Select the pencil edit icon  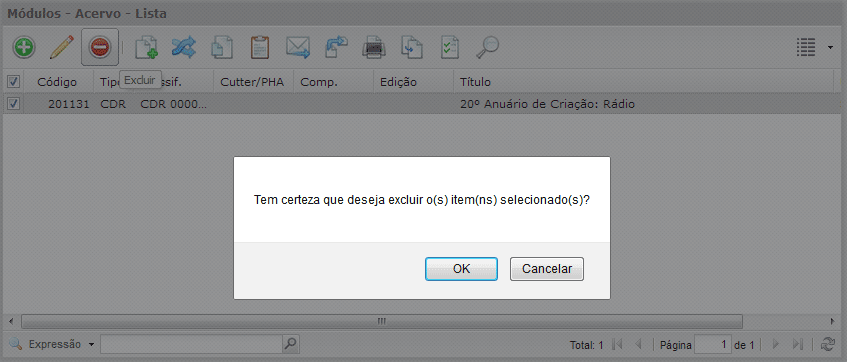point(62,48)
